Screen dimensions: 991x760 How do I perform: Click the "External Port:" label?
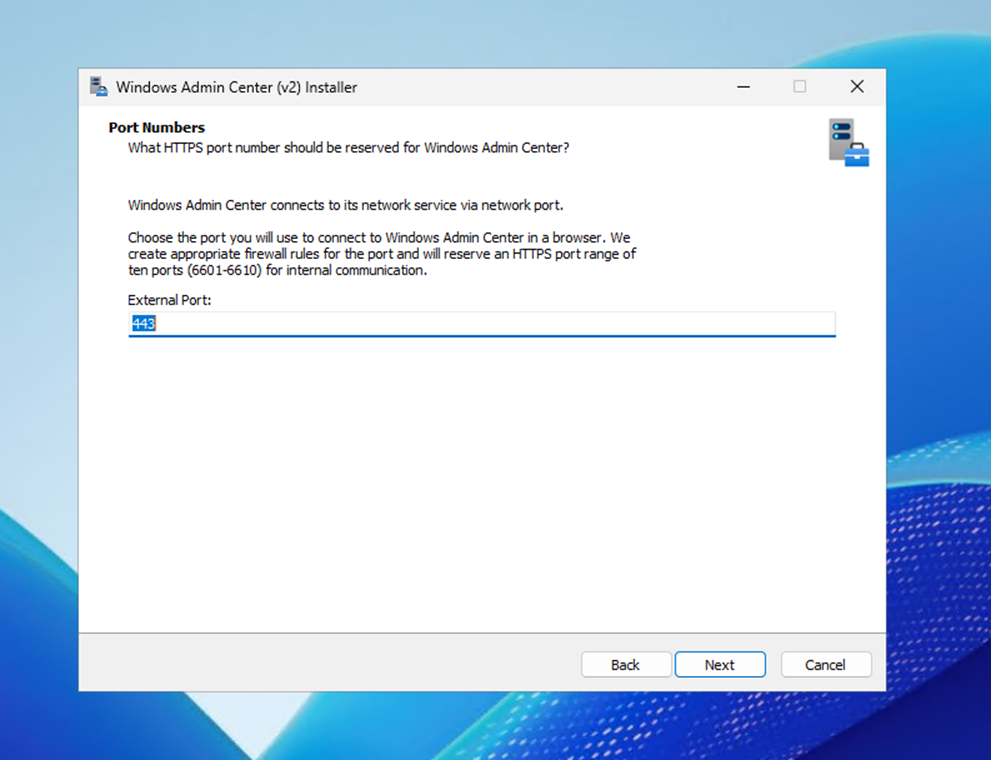click(x=169, y=300)
